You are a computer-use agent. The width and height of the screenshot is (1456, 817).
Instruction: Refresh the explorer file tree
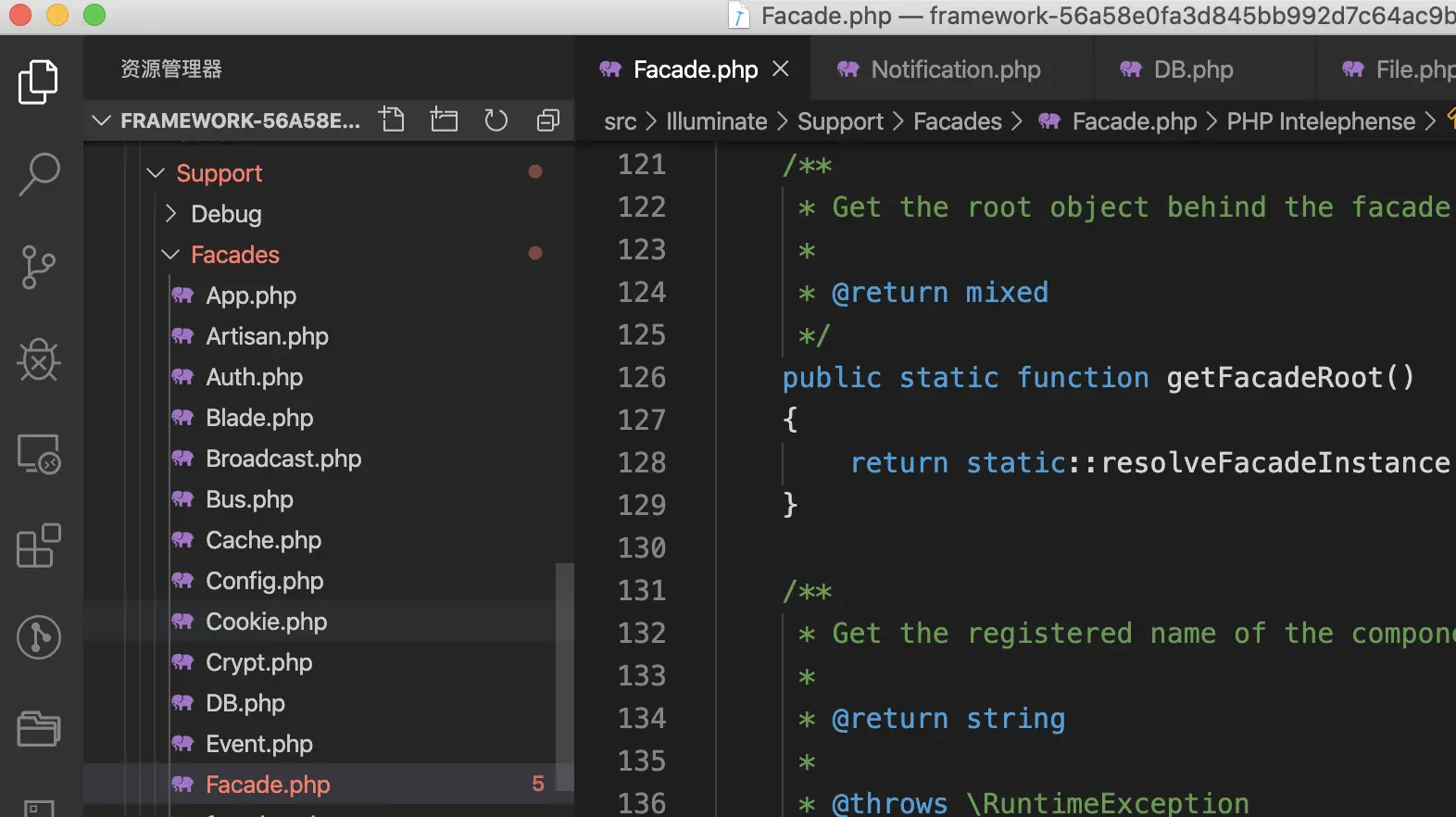click(496, 119)
